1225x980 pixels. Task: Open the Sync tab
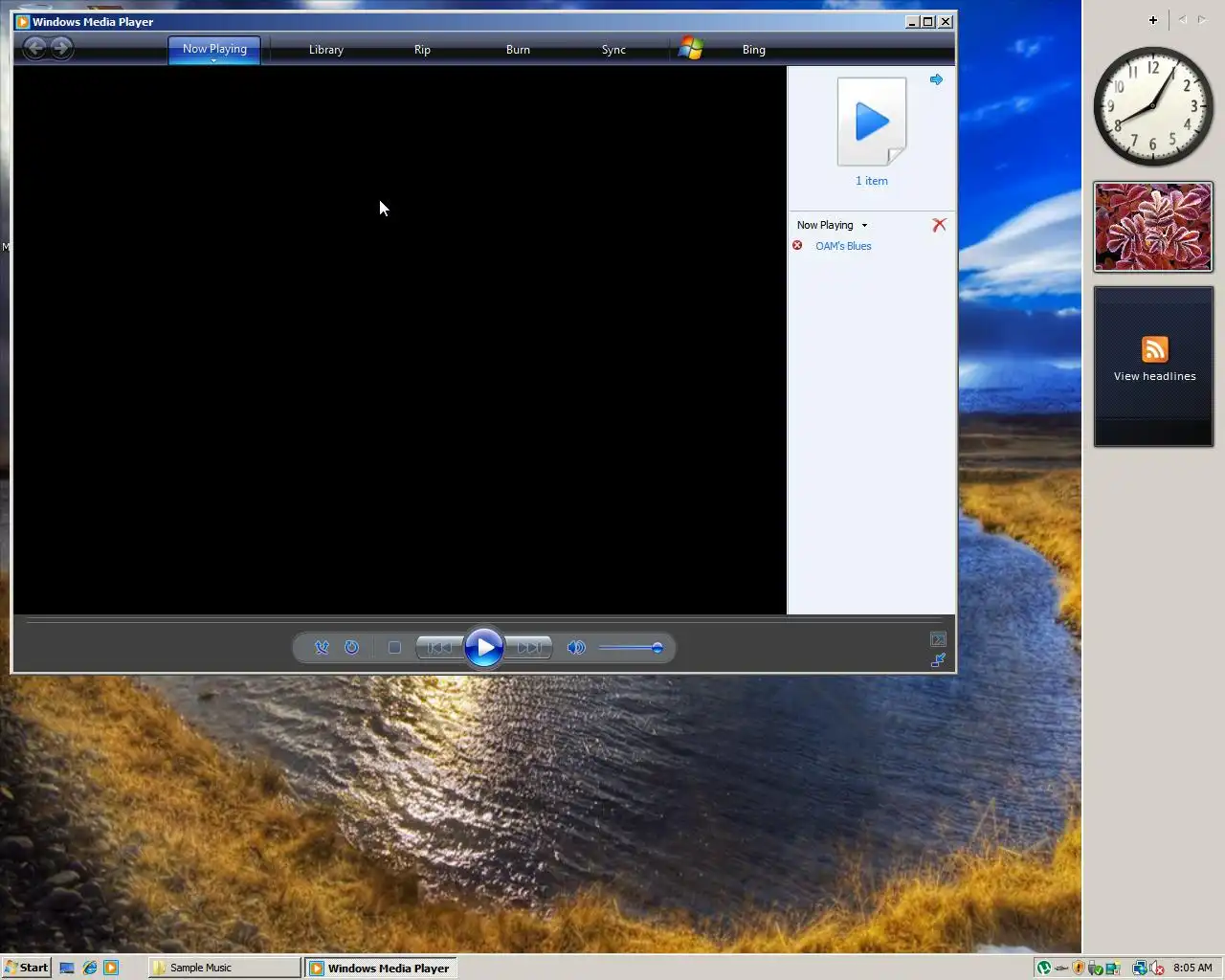tap(613, 50)
